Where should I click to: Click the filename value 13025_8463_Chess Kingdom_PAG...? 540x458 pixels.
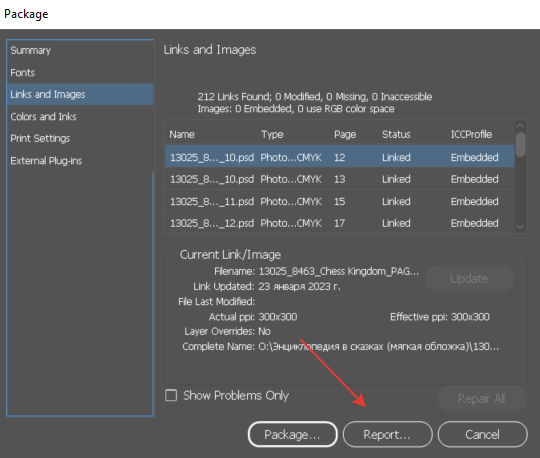[x=339, y=271]
